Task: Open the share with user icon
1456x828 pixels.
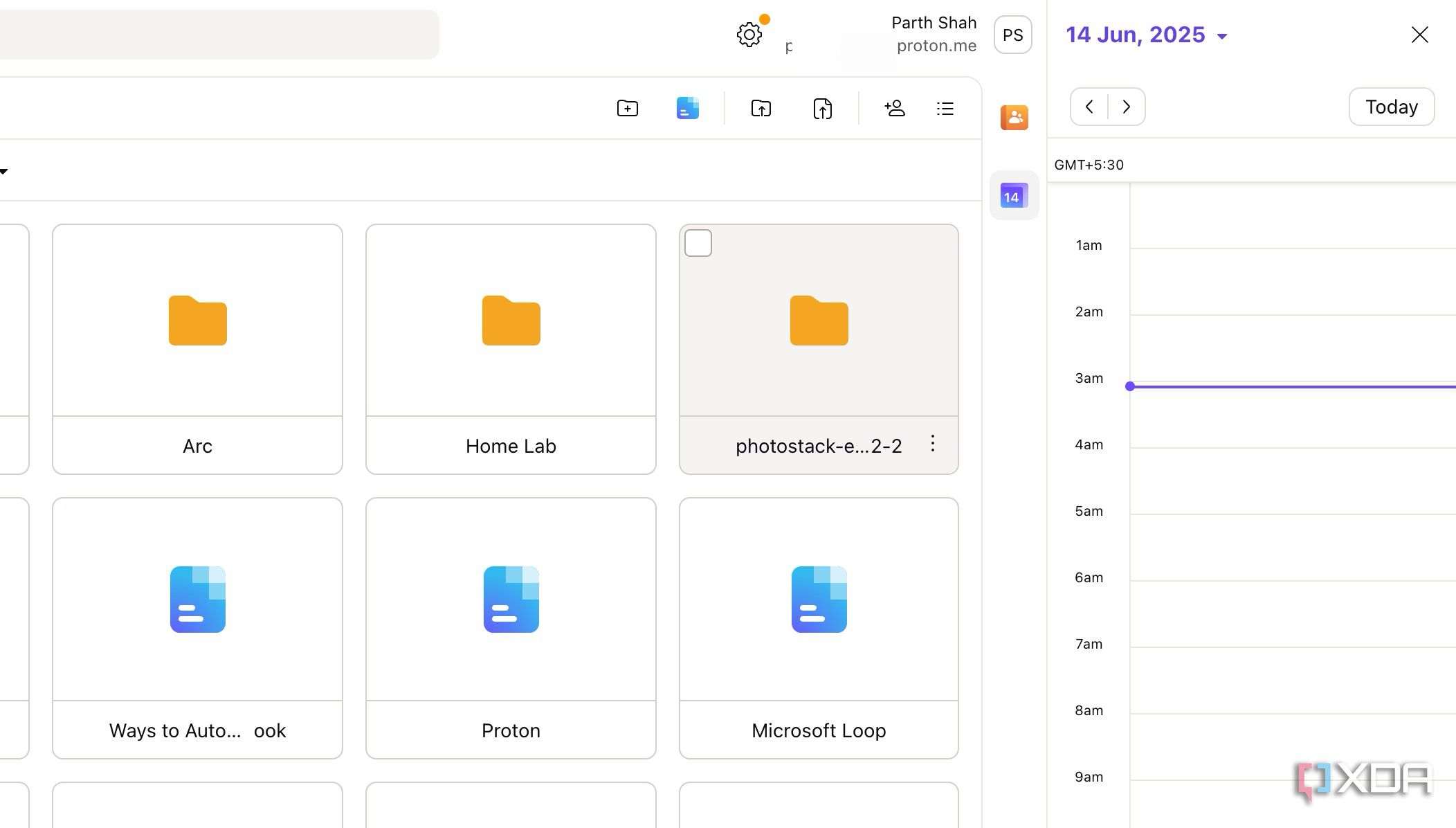Action: (x=894, y=108)
